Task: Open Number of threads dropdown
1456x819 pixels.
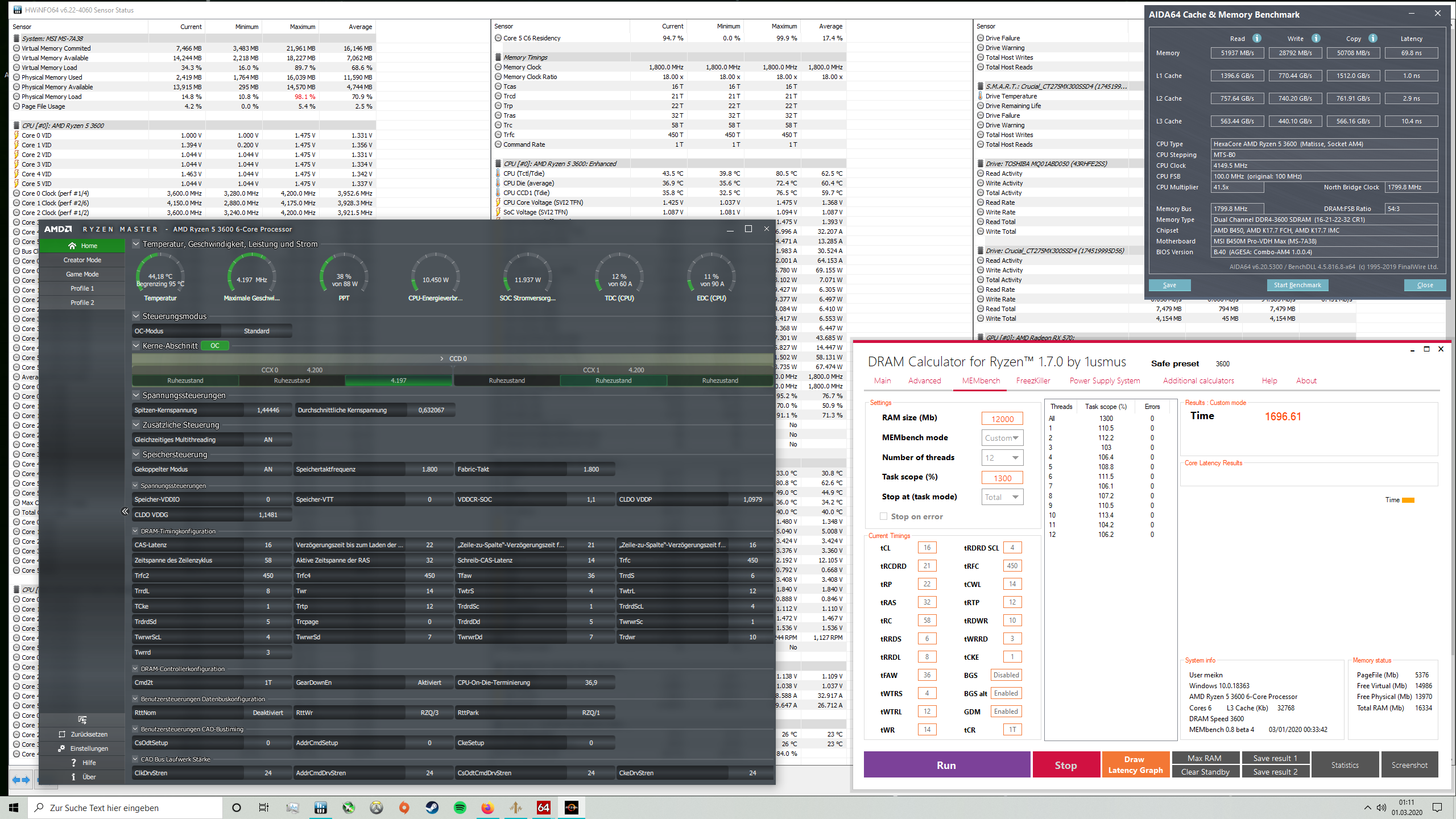Action: pos(1002,458)
